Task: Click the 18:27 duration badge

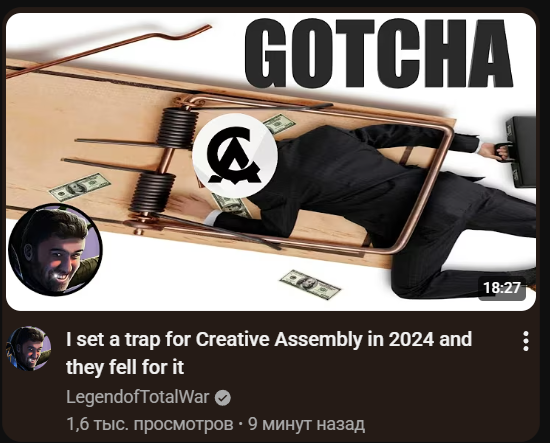Action: (x=502, y=288)
